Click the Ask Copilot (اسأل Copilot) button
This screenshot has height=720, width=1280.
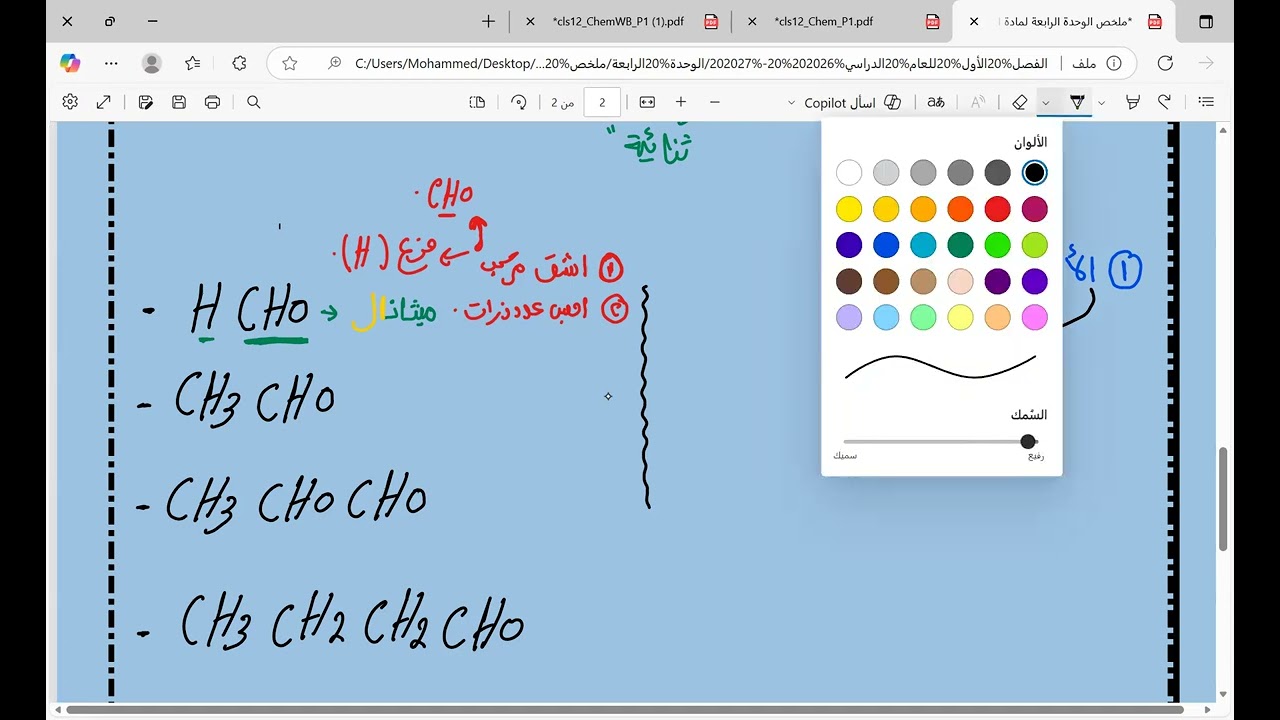click(853, 102)
